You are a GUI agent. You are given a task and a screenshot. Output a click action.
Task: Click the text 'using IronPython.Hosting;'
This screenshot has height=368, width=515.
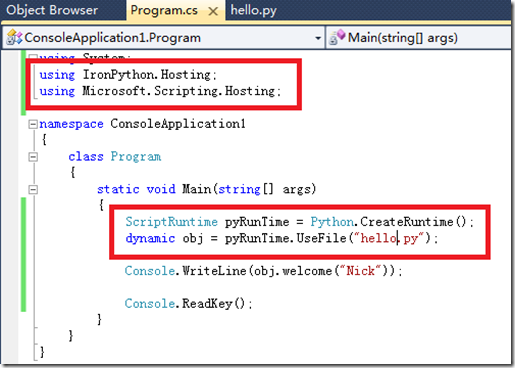click(128, 75)
